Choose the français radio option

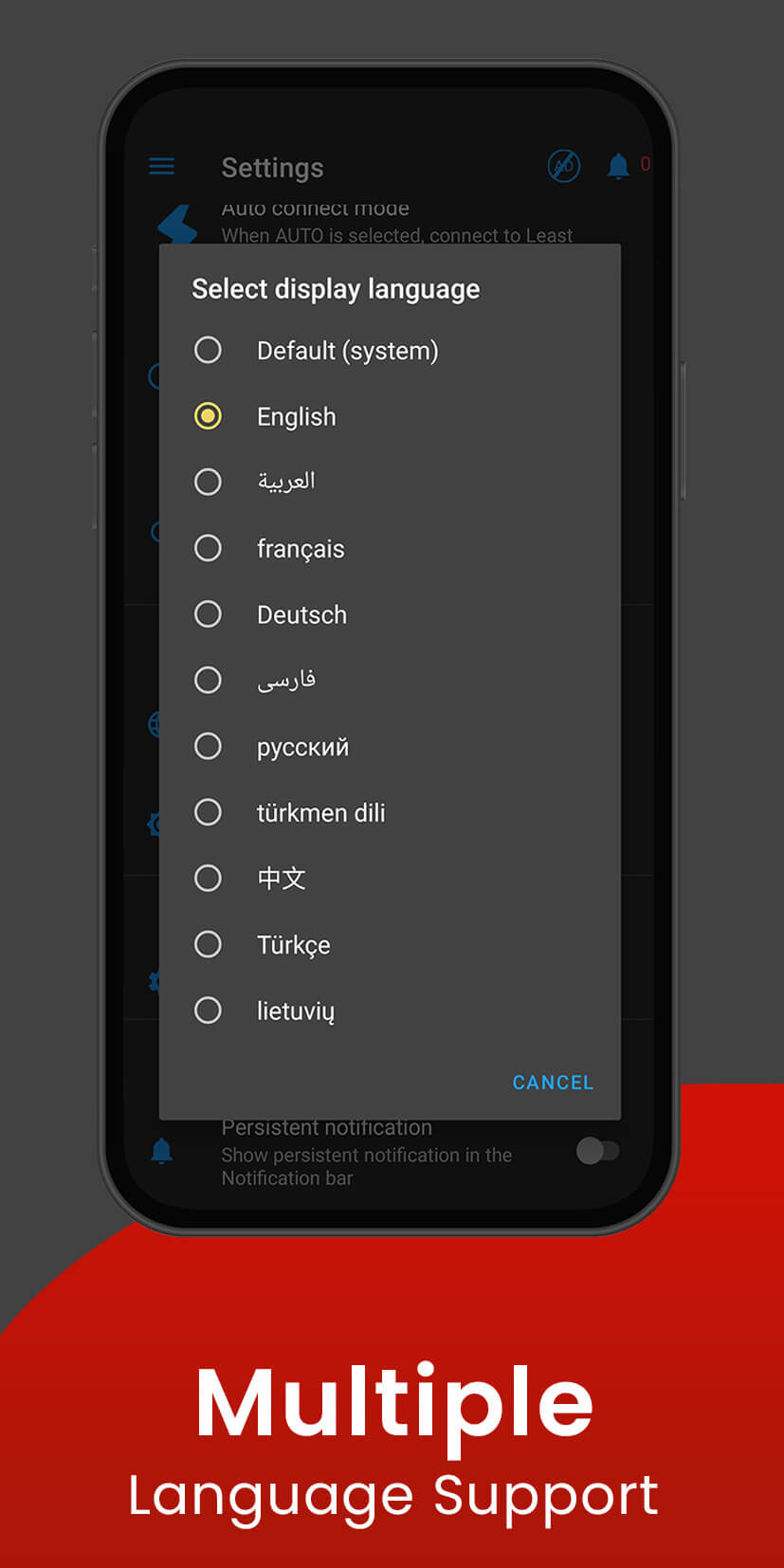[x=208, y=548]
